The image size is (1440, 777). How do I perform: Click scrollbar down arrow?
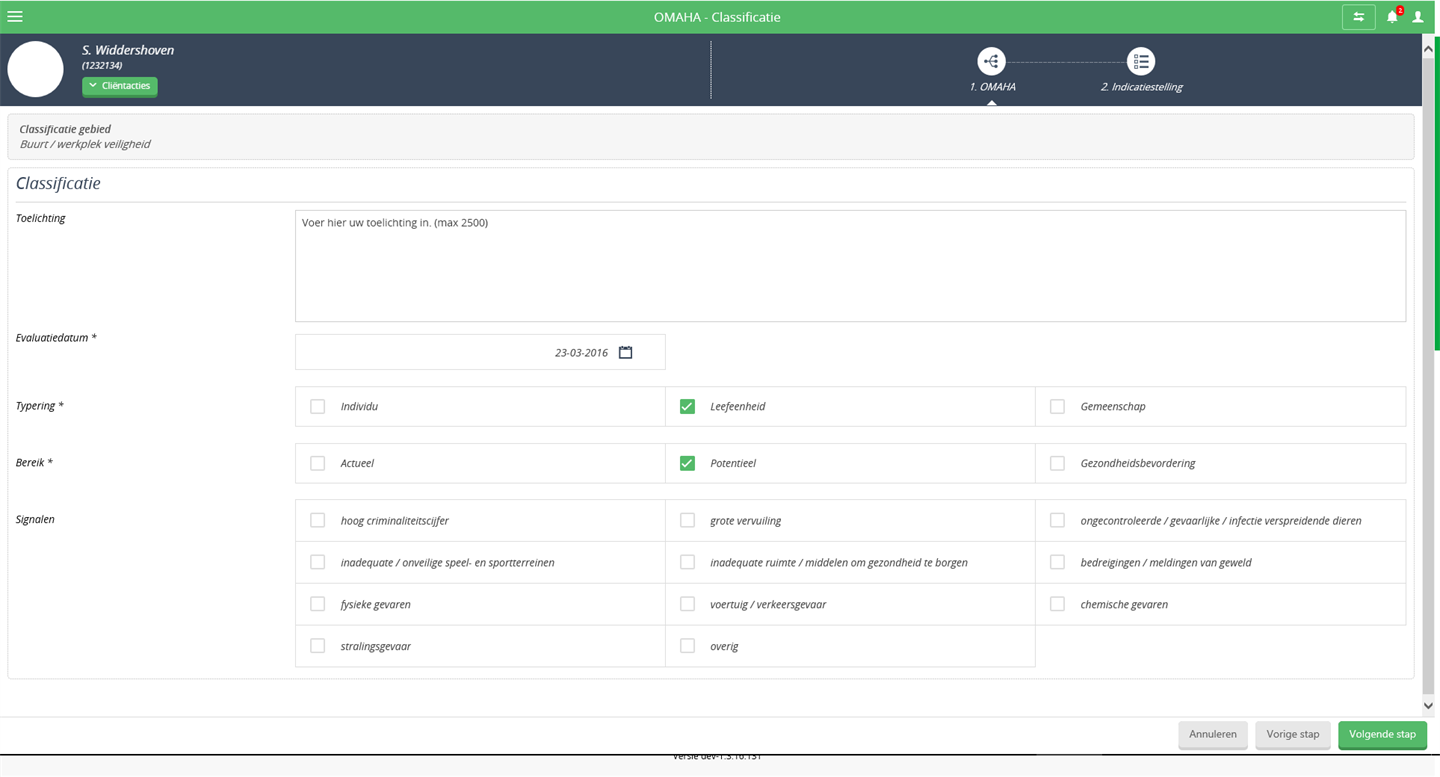pyautogui.click(x=1428, y=705)
